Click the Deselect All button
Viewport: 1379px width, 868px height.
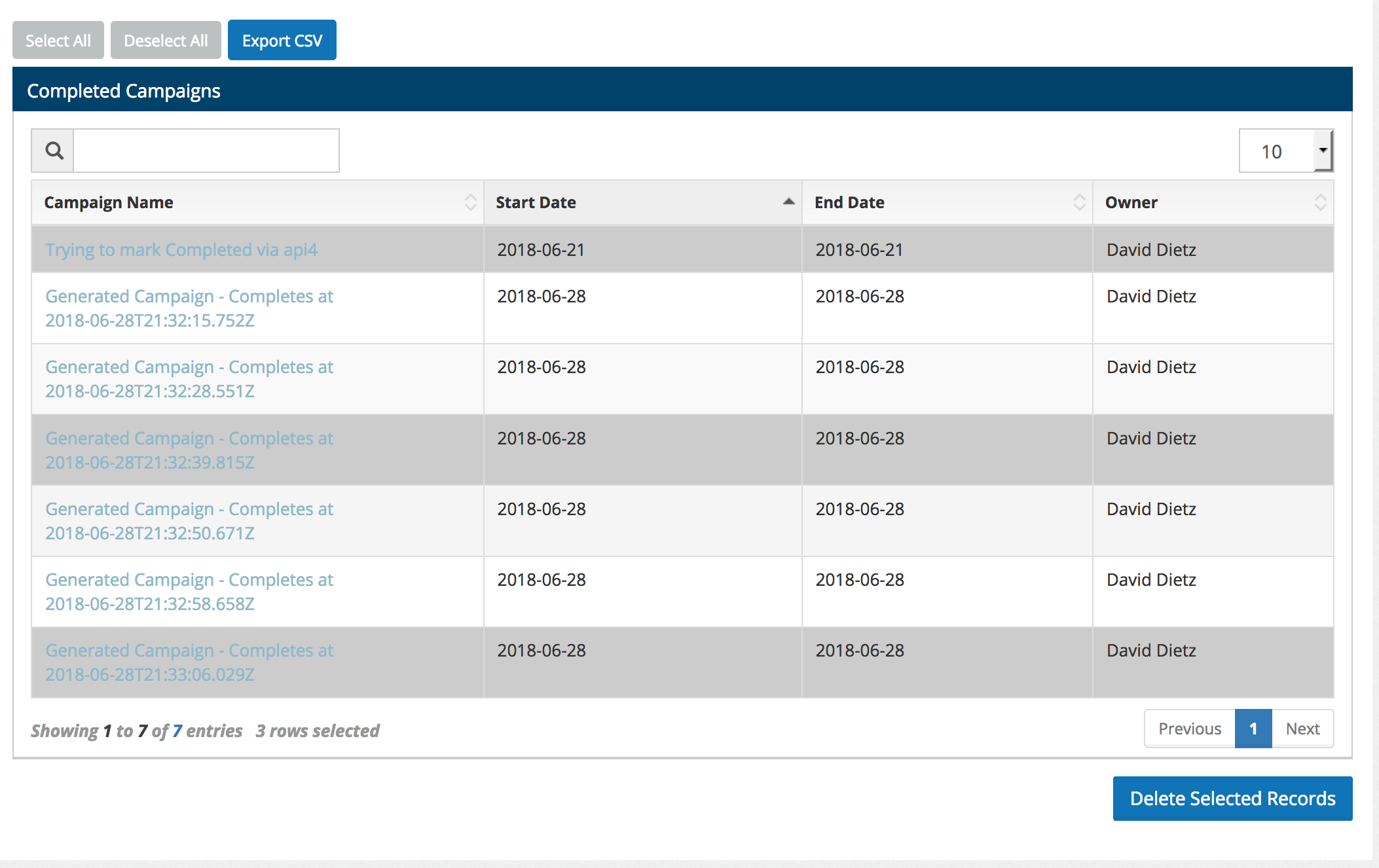[166, 41]
